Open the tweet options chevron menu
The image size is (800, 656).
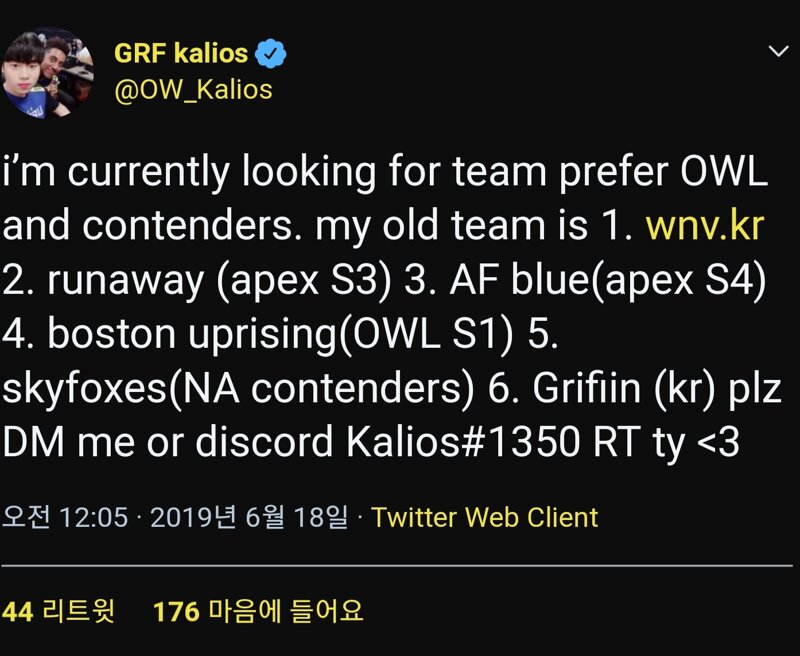click(778, 51)
